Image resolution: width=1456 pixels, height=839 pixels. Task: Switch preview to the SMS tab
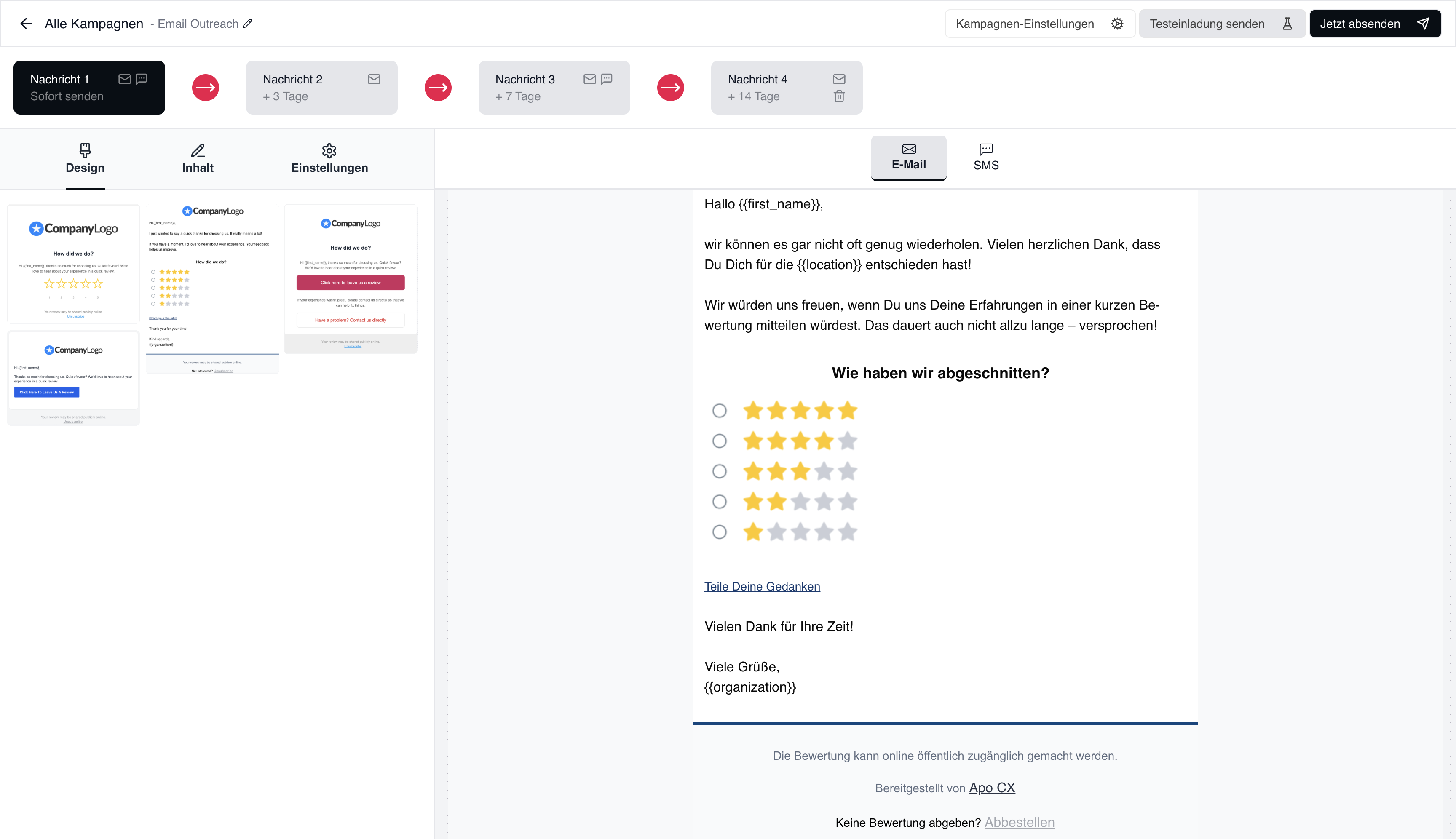tap(986, 158)
